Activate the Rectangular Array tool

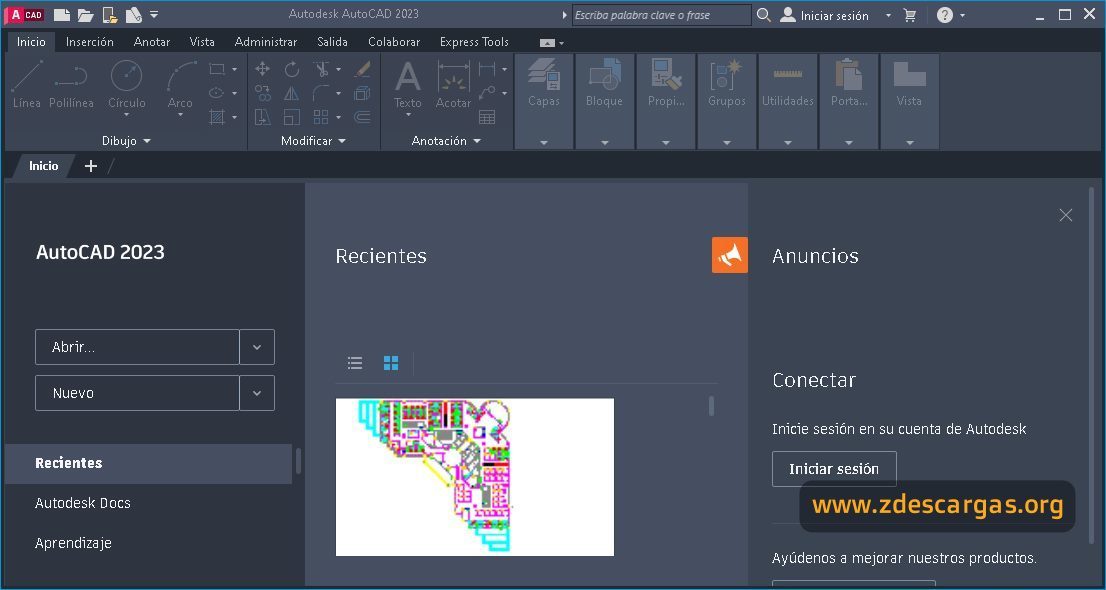(x=322, y=117)
